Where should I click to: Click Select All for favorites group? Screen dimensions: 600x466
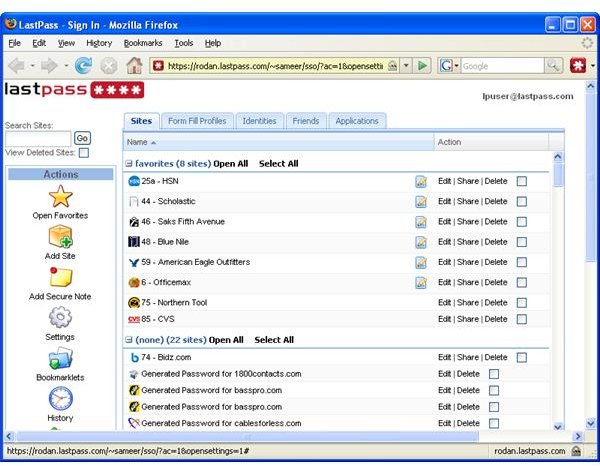279,164
